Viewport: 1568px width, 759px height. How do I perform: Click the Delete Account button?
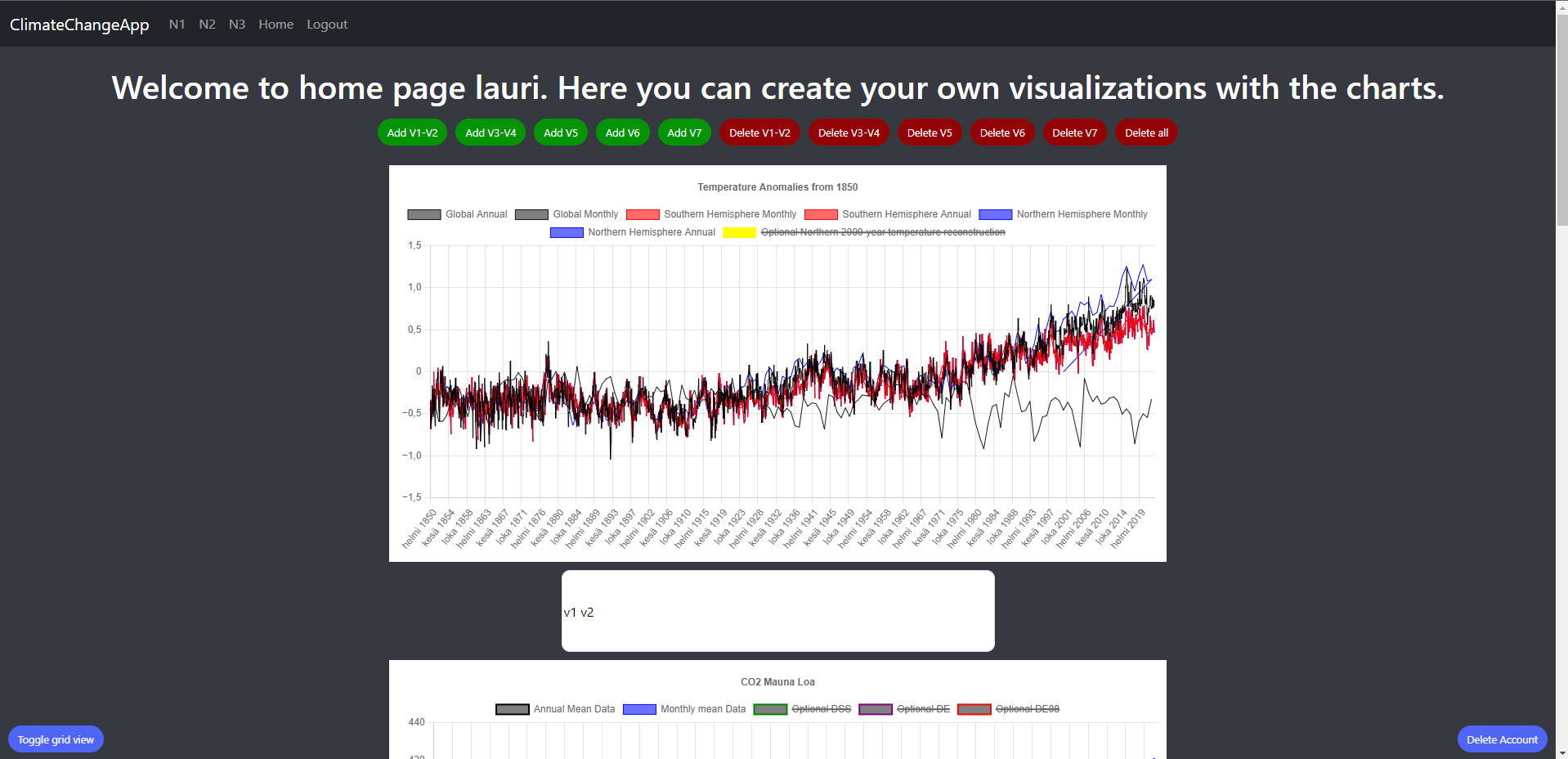pos(1502,739)
